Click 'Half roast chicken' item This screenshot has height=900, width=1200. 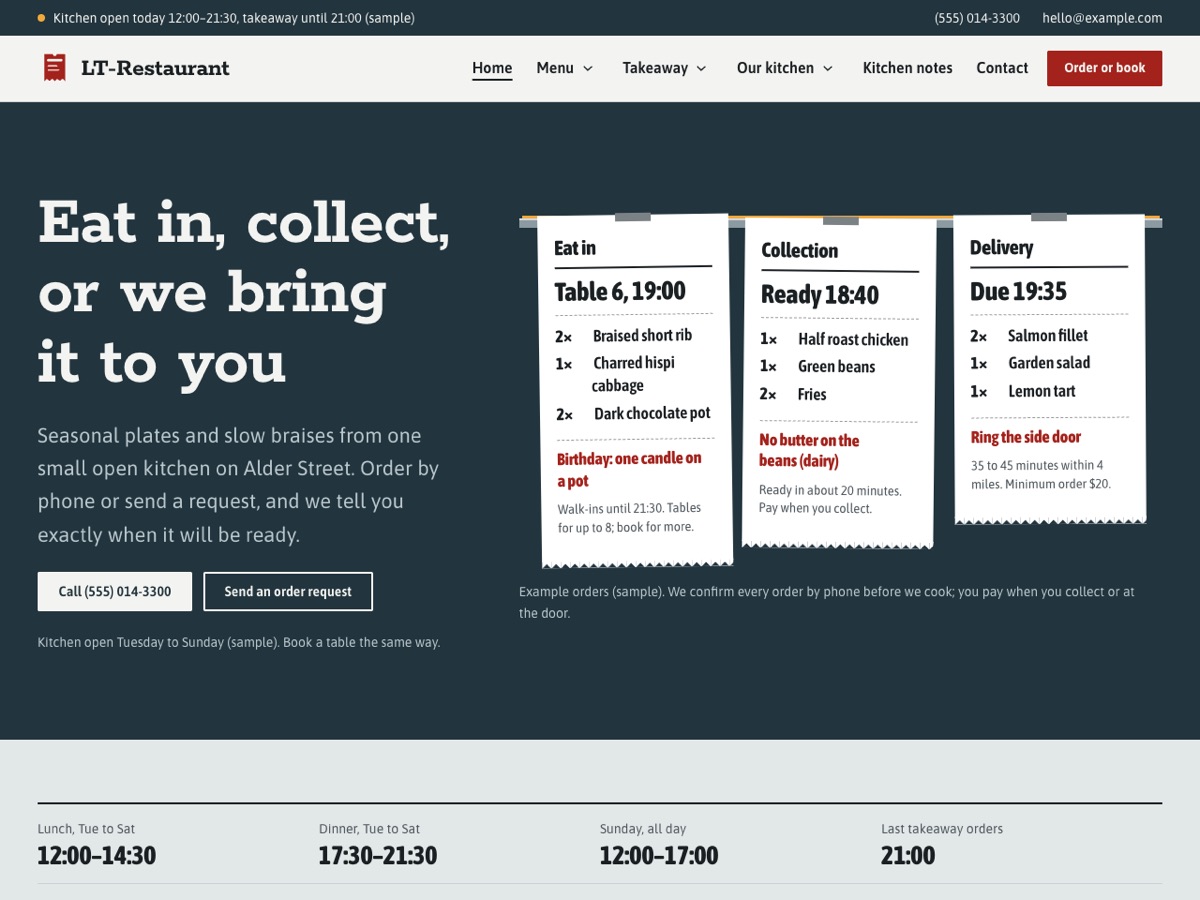853,340
